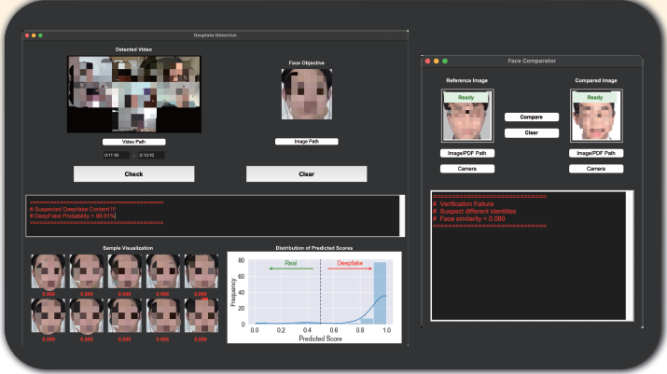Select the Compared Image face thumbnail
Screen dimensions: 667x374
(596, 116)
